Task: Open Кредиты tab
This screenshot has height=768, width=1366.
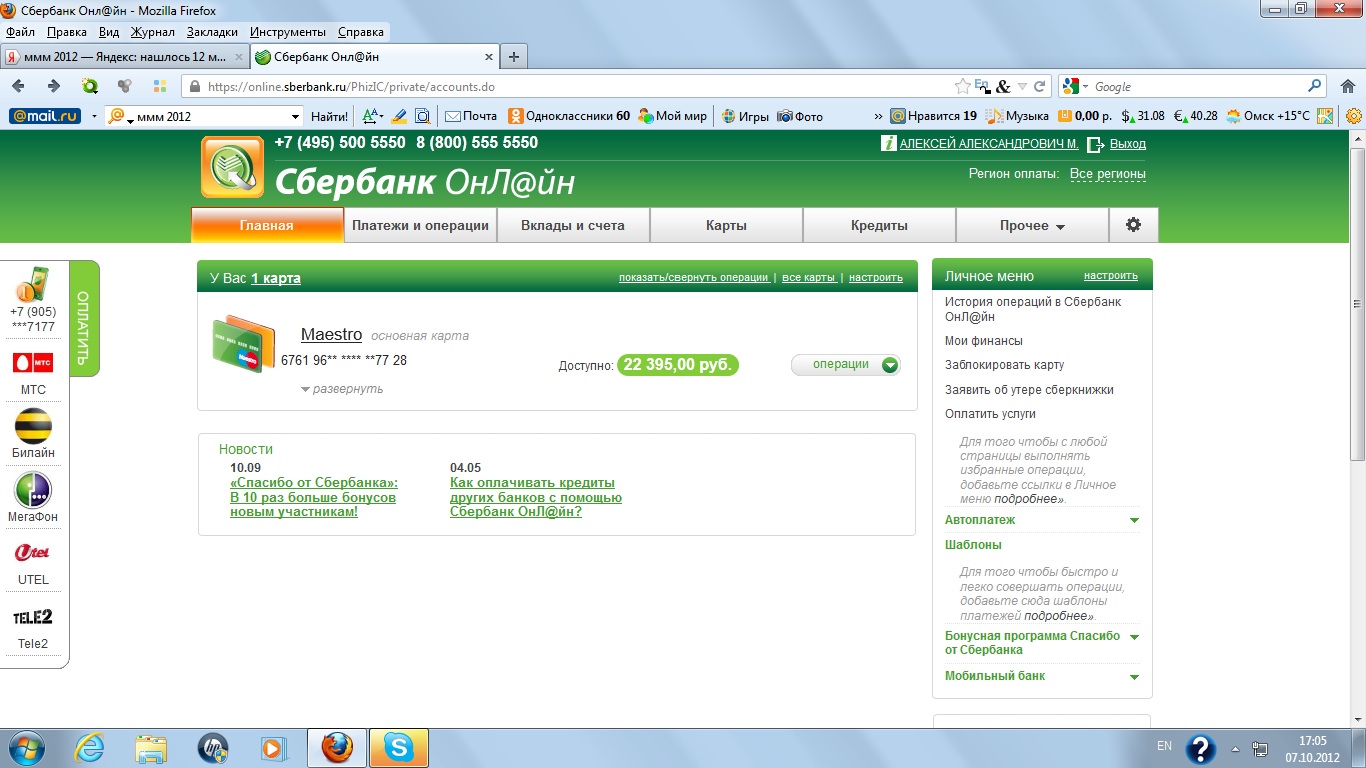Action: pos(879,225)
